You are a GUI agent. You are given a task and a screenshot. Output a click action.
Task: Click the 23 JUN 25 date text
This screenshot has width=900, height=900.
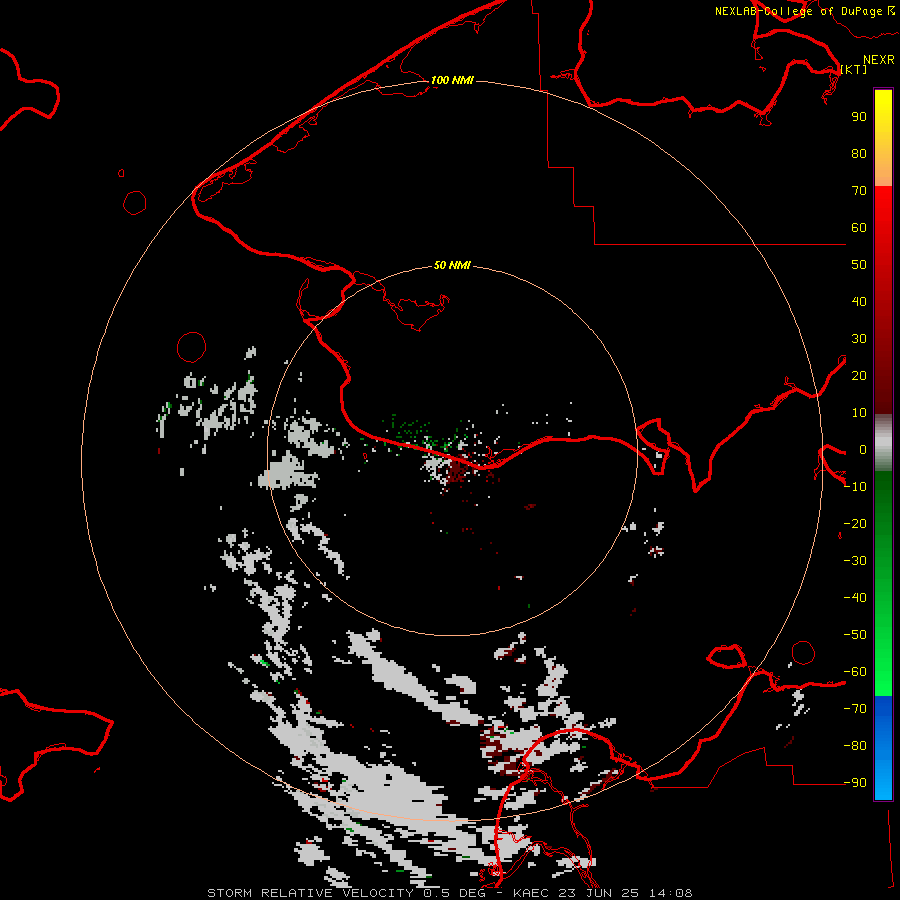(x=600, y=893)
